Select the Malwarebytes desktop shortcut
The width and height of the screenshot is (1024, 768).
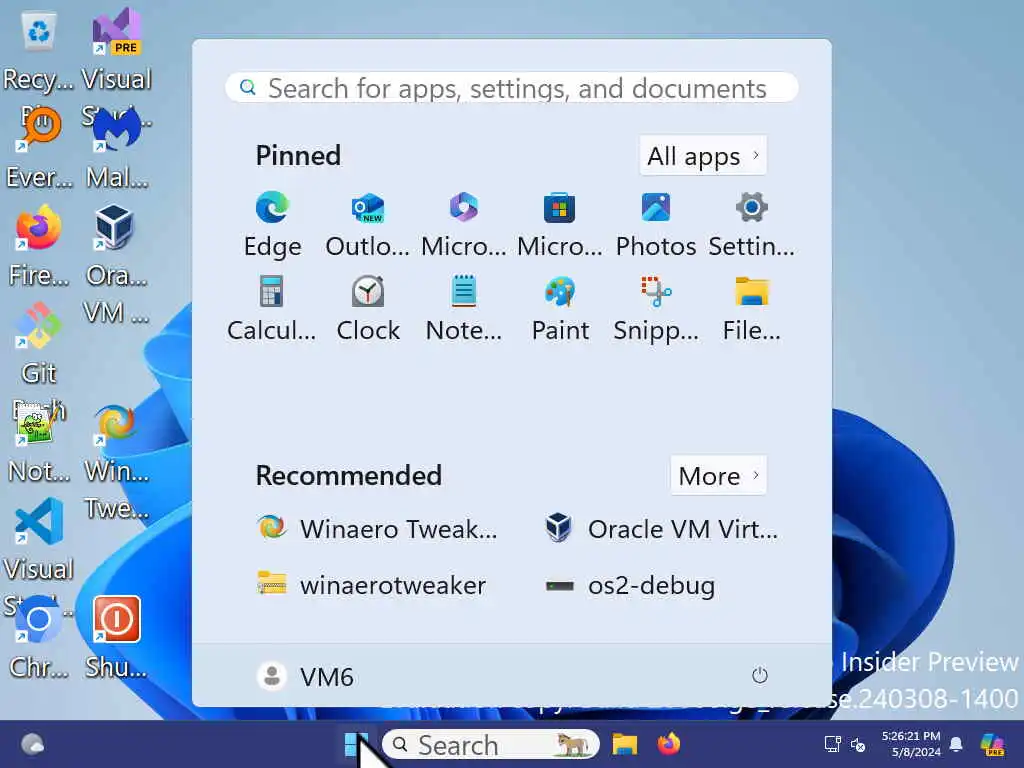tap(117, 149)
